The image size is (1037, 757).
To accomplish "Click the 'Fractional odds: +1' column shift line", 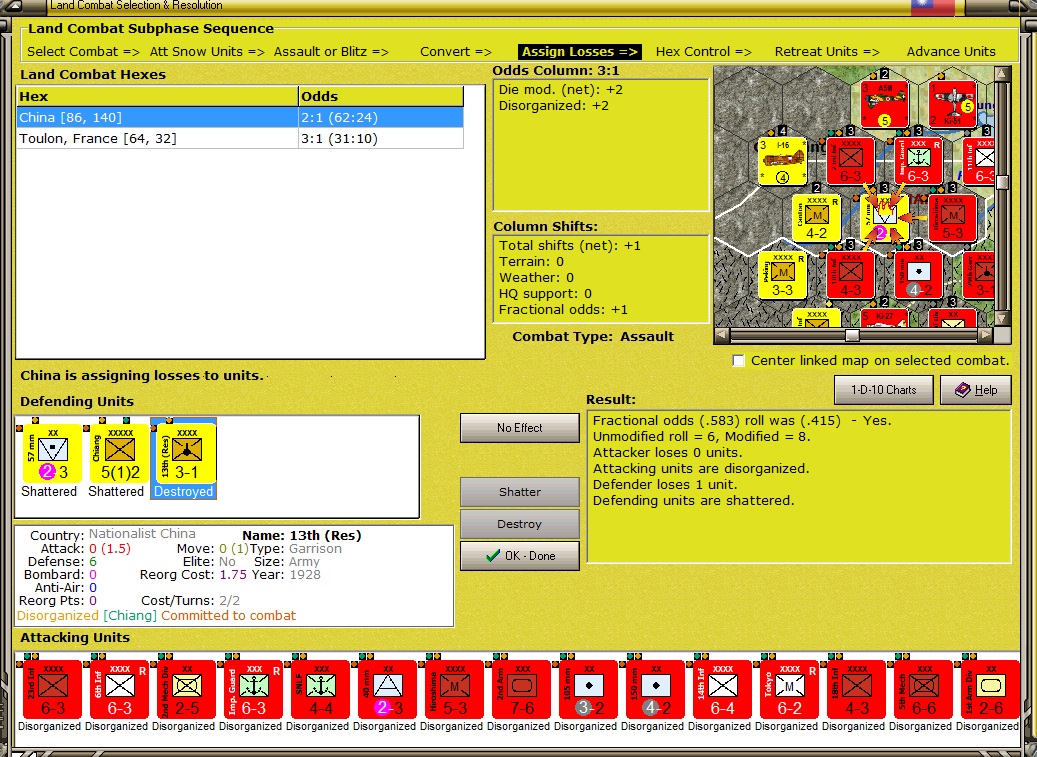I will click(563, 309).
